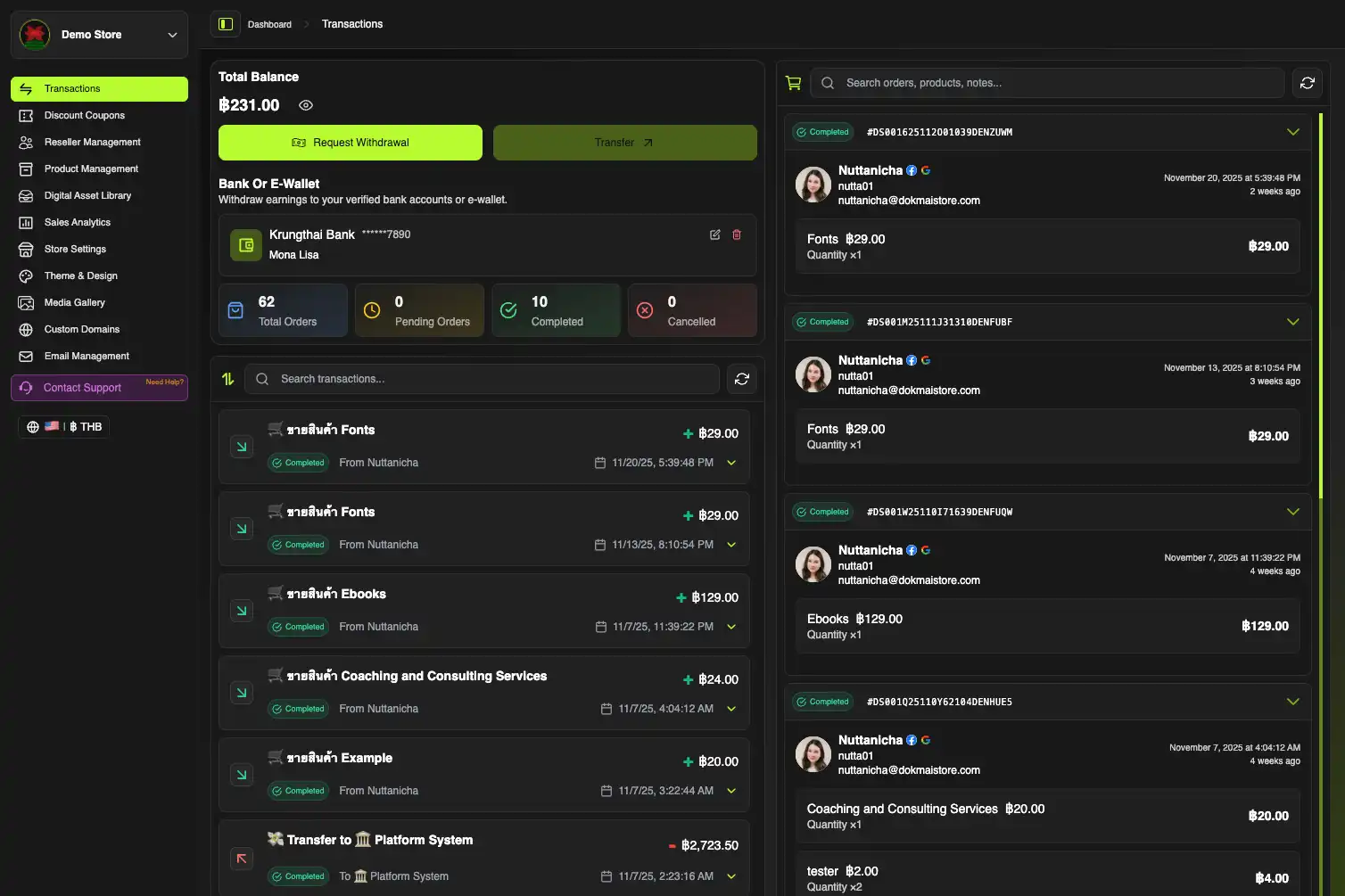Click the Transfer button
The image size is (1345, 896).
pos(624,143)
